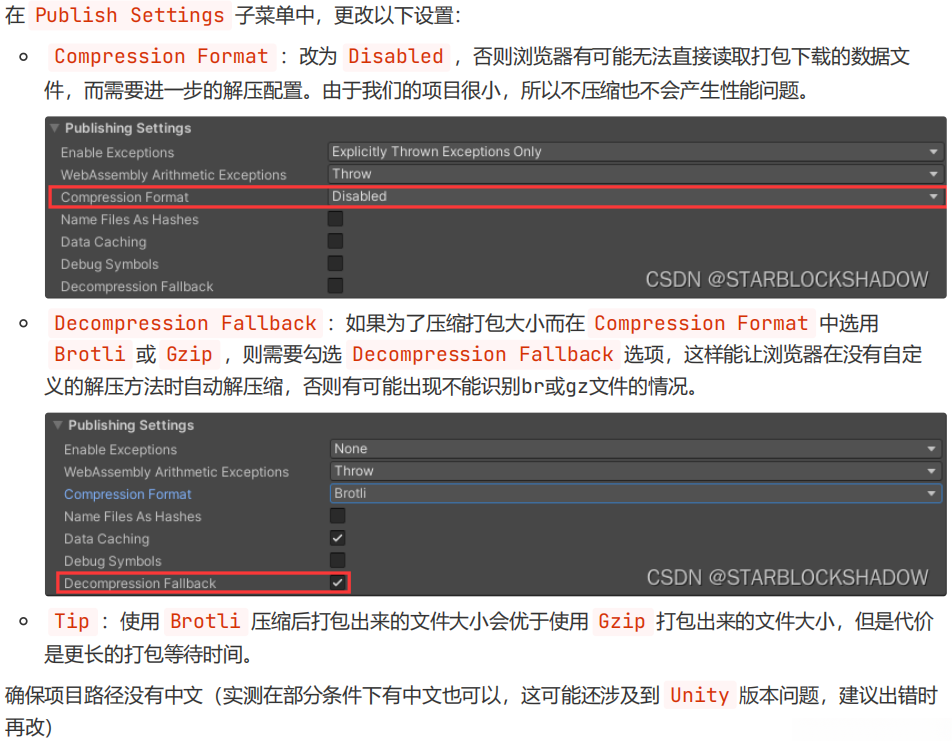Toggle Name Files As Hashes in second panel
952x748 pixels.
(338, 516)
